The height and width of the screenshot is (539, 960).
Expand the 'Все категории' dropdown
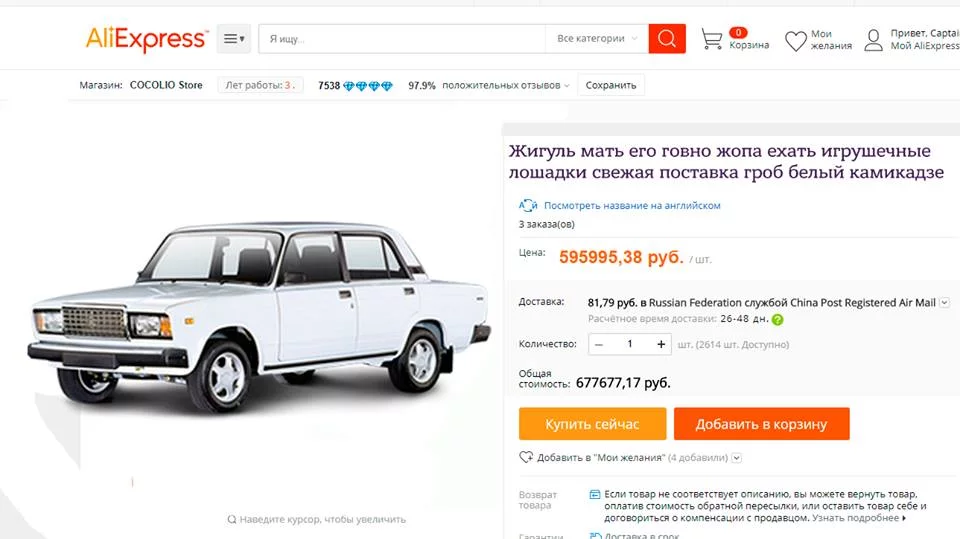point(597,39)
